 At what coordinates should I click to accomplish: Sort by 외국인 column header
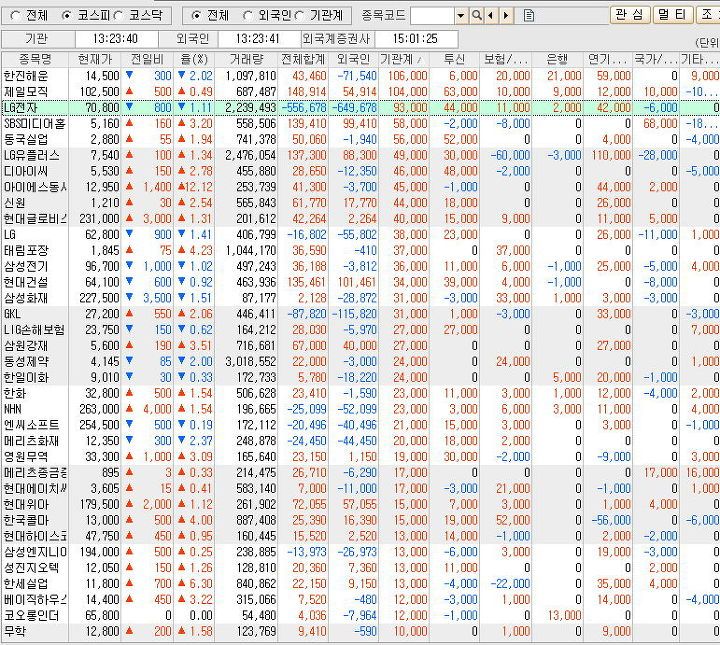354,59
